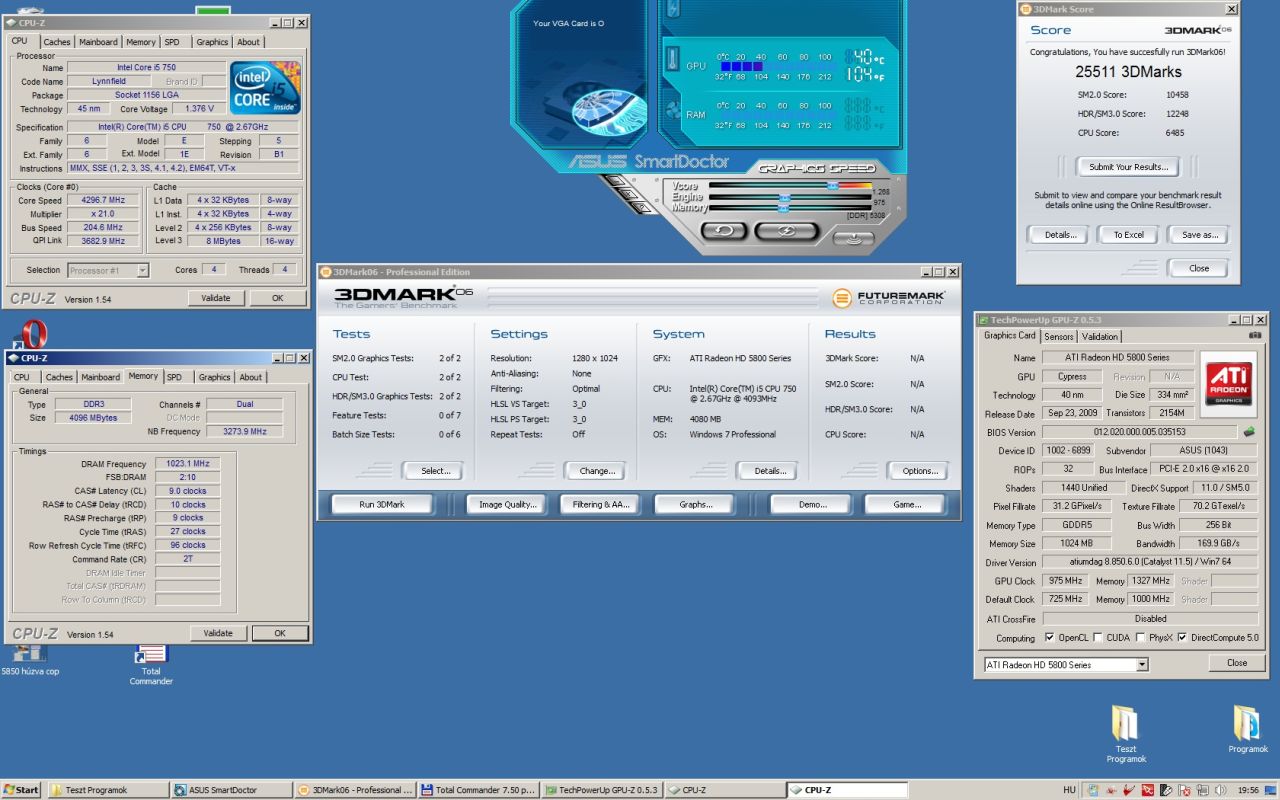This screenshot has width=1280, height=800.
Task: Switch to About tab in bottom CPU-Z
Action: (250, 377)
